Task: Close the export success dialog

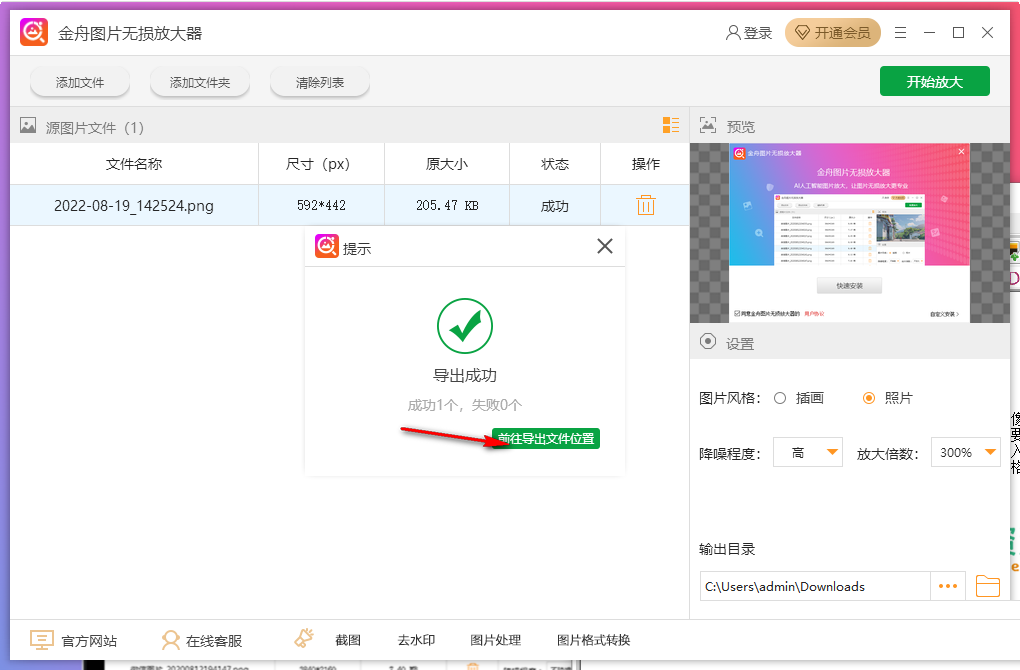Action: pos(605,246)
